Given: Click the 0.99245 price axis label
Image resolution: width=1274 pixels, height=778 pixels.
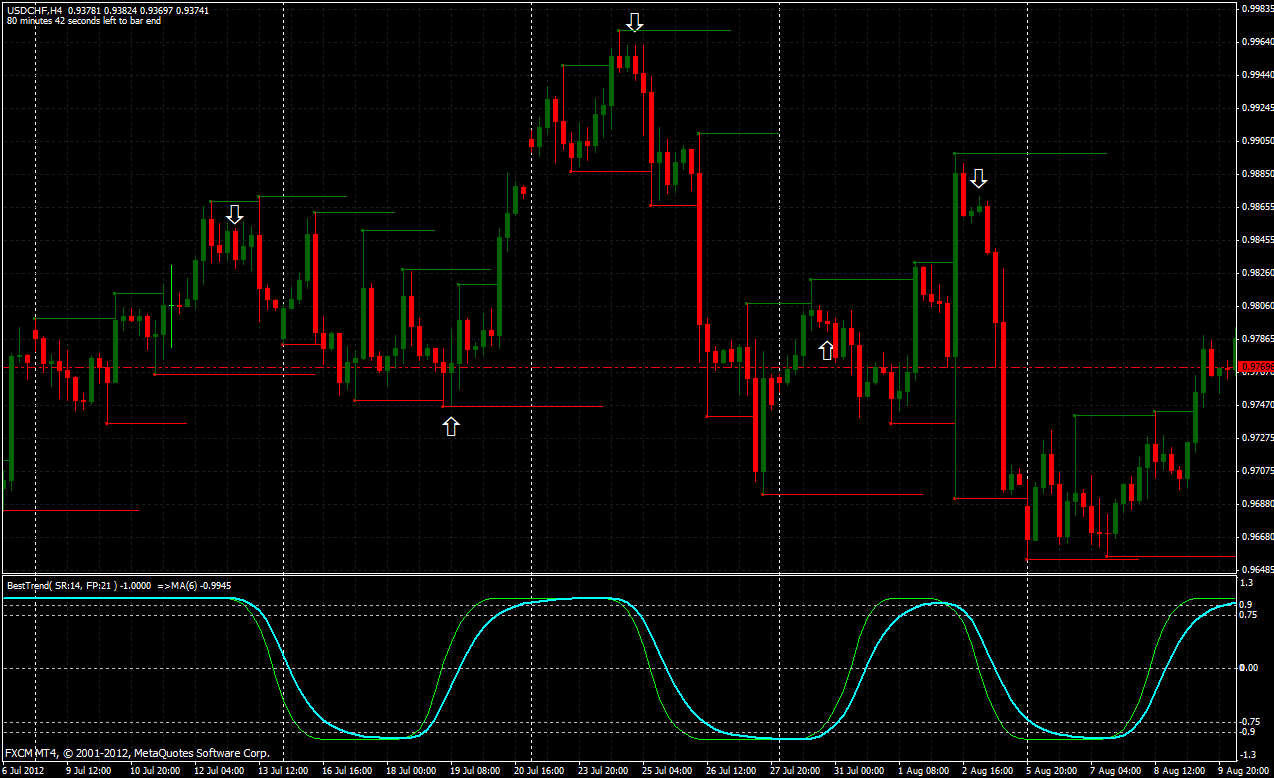Looking at the screenshot, I should tap(1256, 108).
